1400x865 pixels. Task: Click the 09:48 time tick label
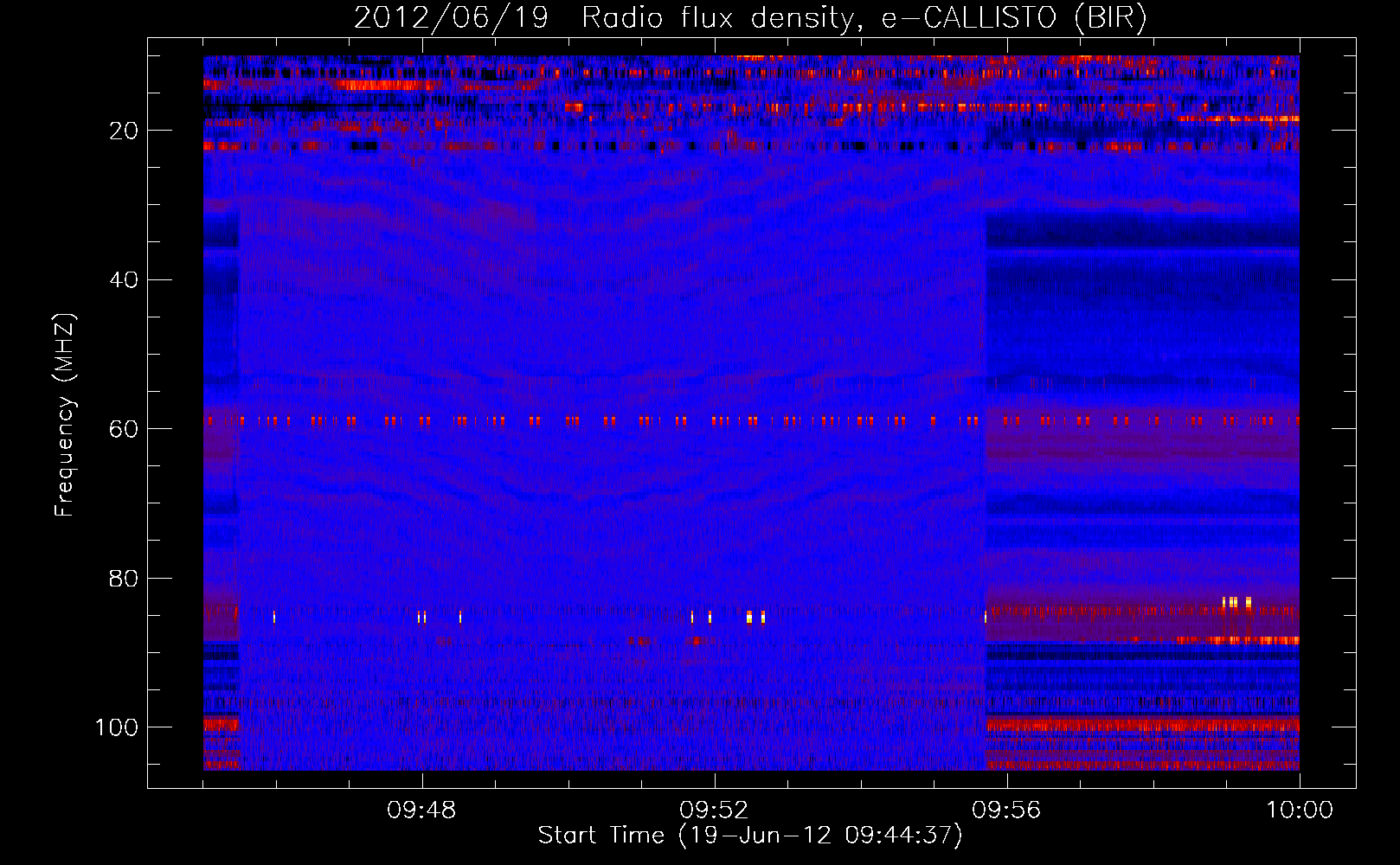click(x=421, y=811)
